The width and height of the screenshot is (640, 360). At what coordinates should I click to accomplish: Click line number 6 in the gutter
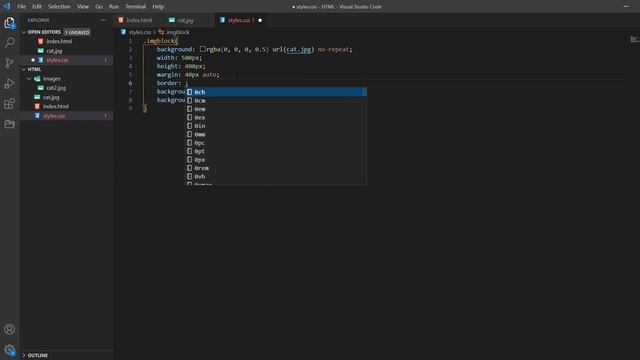tap(130, 83)
